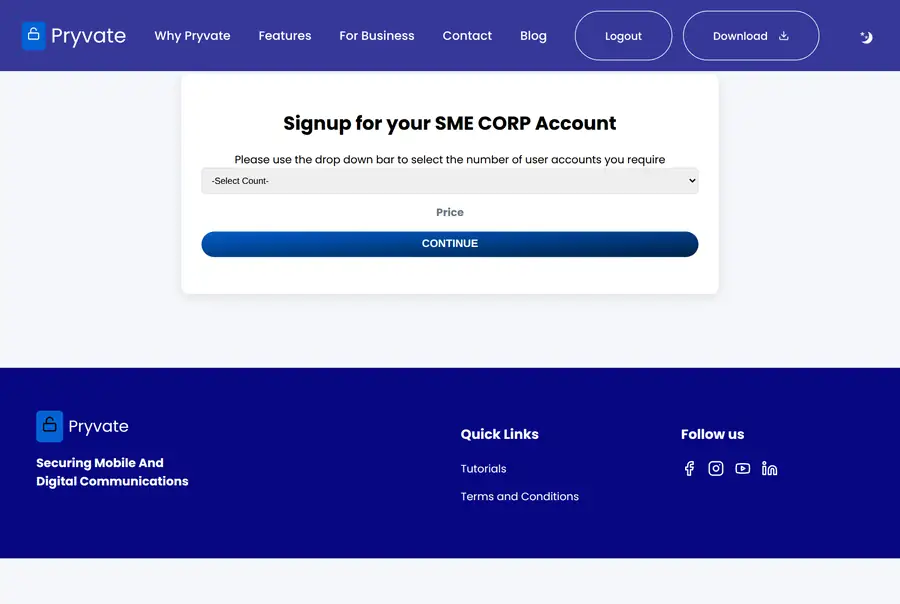Image resolution: width=900 pixels, height=604 pixels.
Task: Open the Features menu item
Action: tap(285, 36)
